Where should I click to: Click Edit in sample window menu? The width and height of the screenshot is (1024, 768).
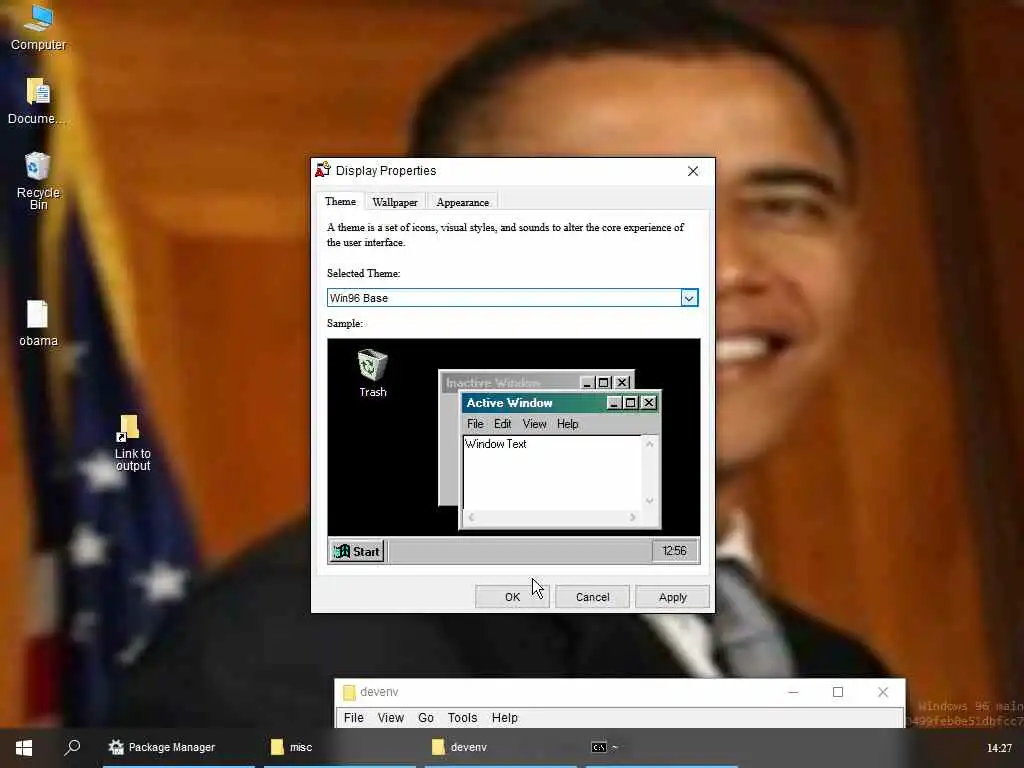click(502, 424)
